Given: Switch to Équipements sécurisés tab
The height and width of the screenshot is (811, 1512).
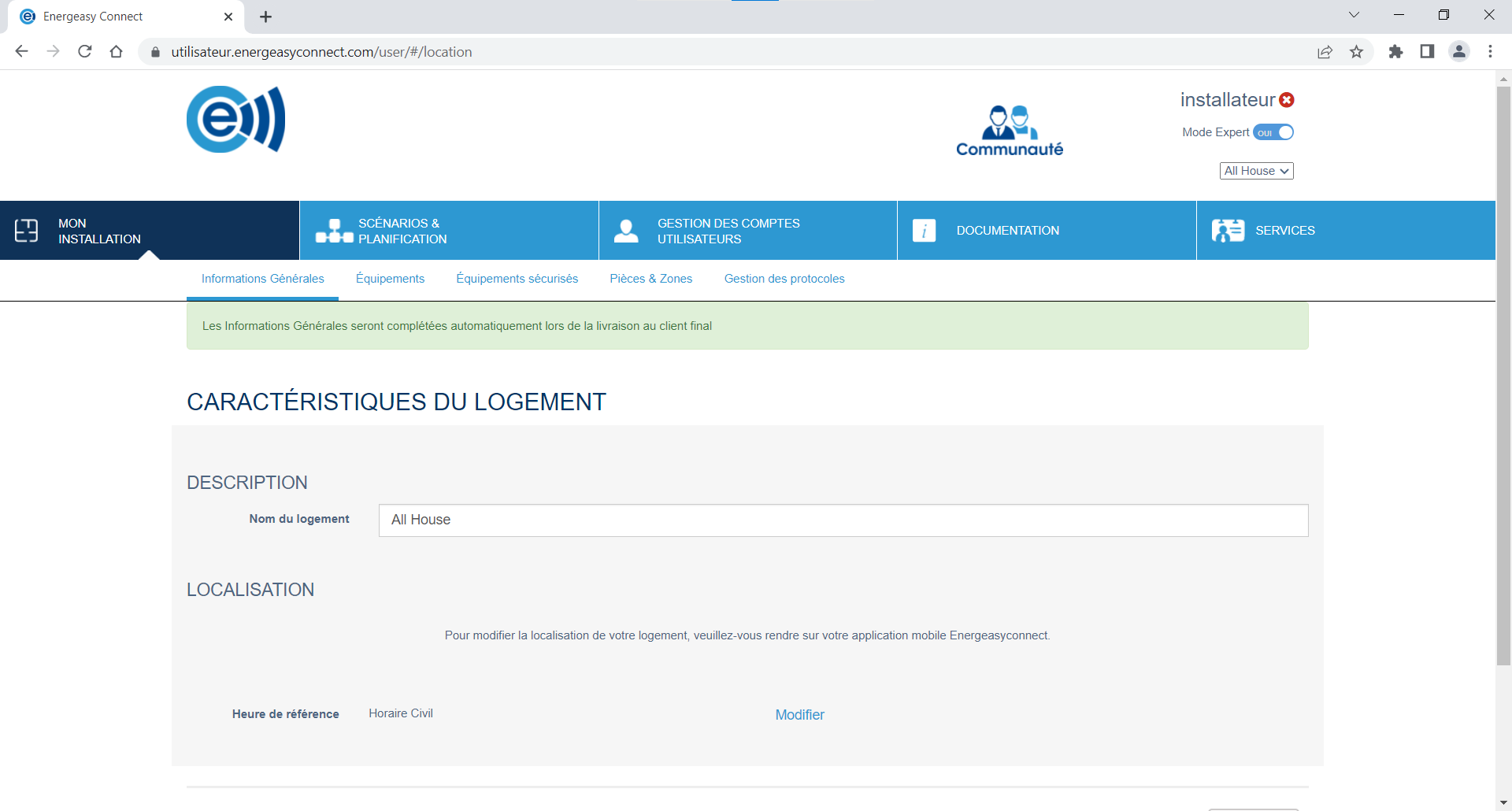Looking at the screenshot, I should (x=517, y=279).
